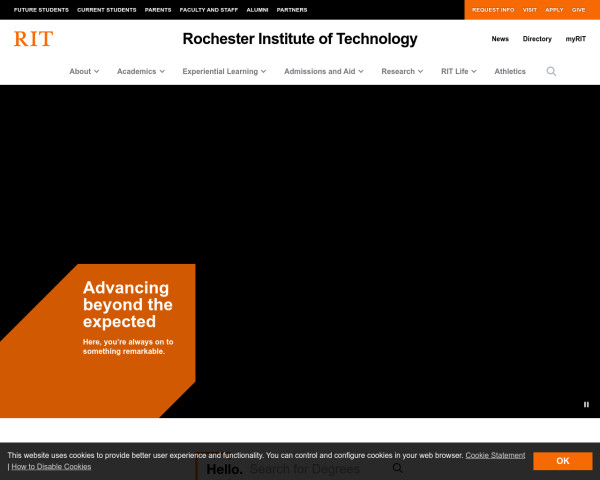Open the myRIT link
The image size is (600, 480).
(x=576, y=39)
